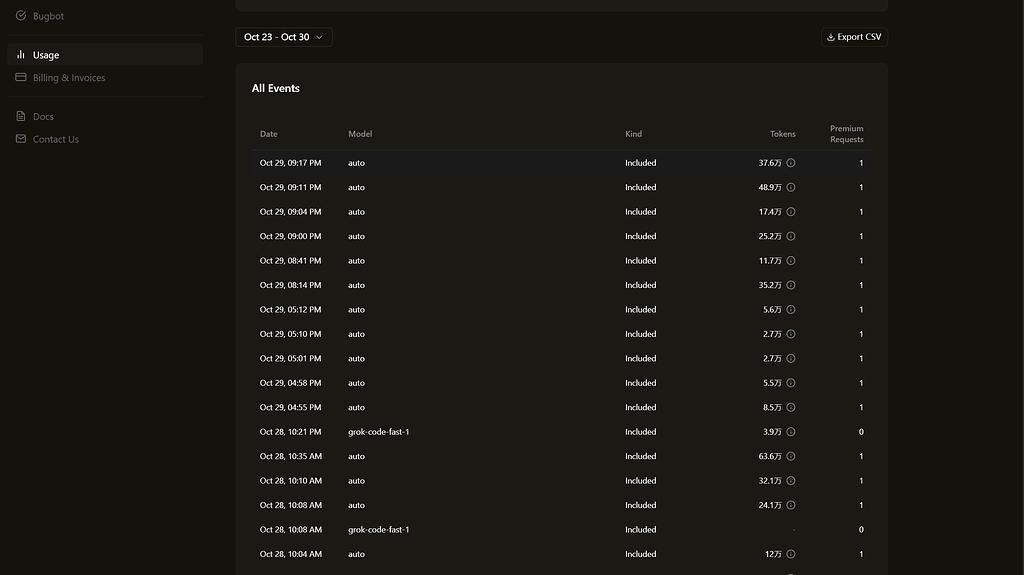The image size is (1024, 575).
Task: Open Contact Us link in sidebar
Action: (104, 139)
